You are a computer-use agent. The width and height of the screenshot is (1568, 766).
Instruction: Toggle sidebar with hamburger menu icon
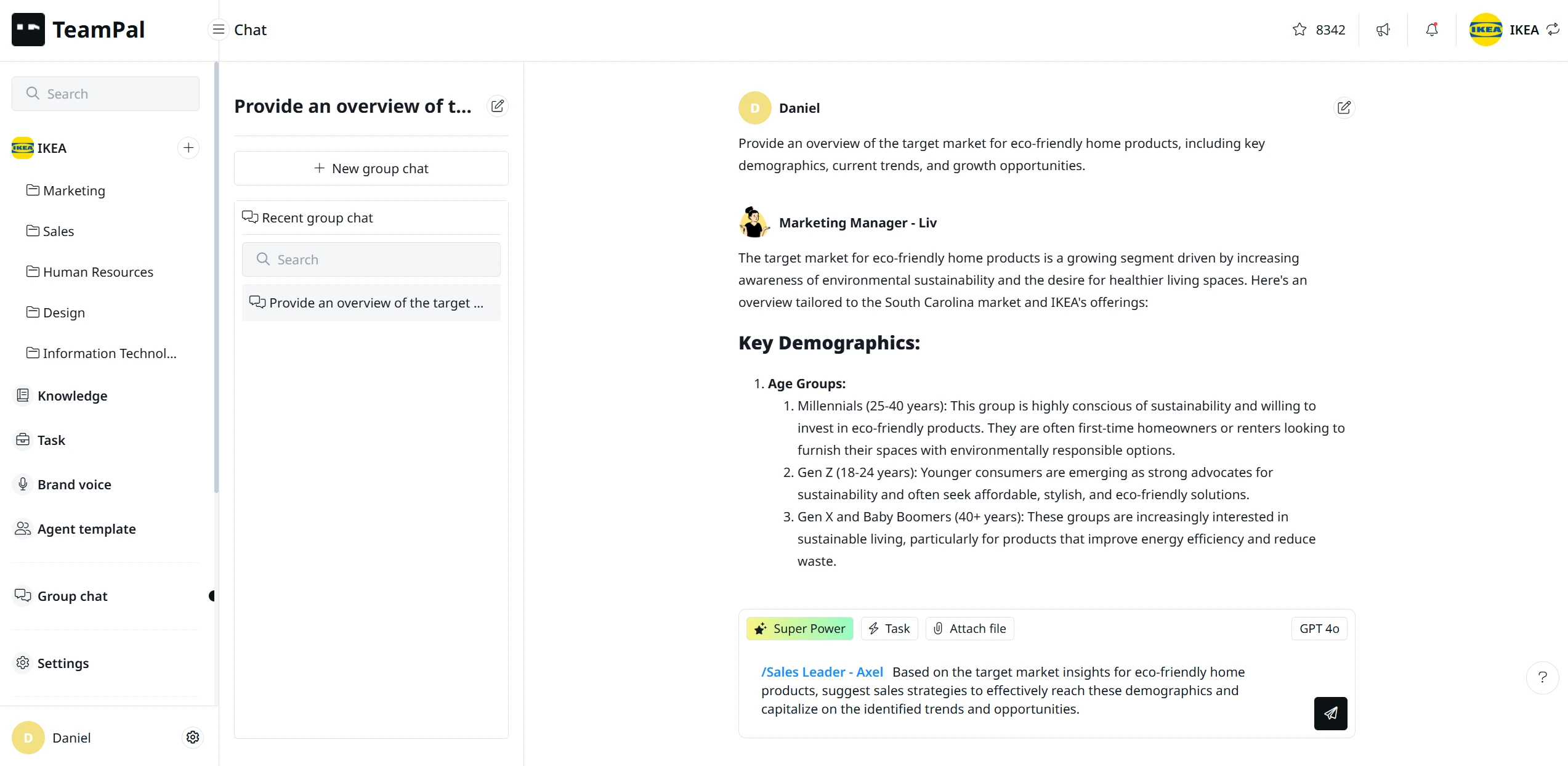[218, 30]
